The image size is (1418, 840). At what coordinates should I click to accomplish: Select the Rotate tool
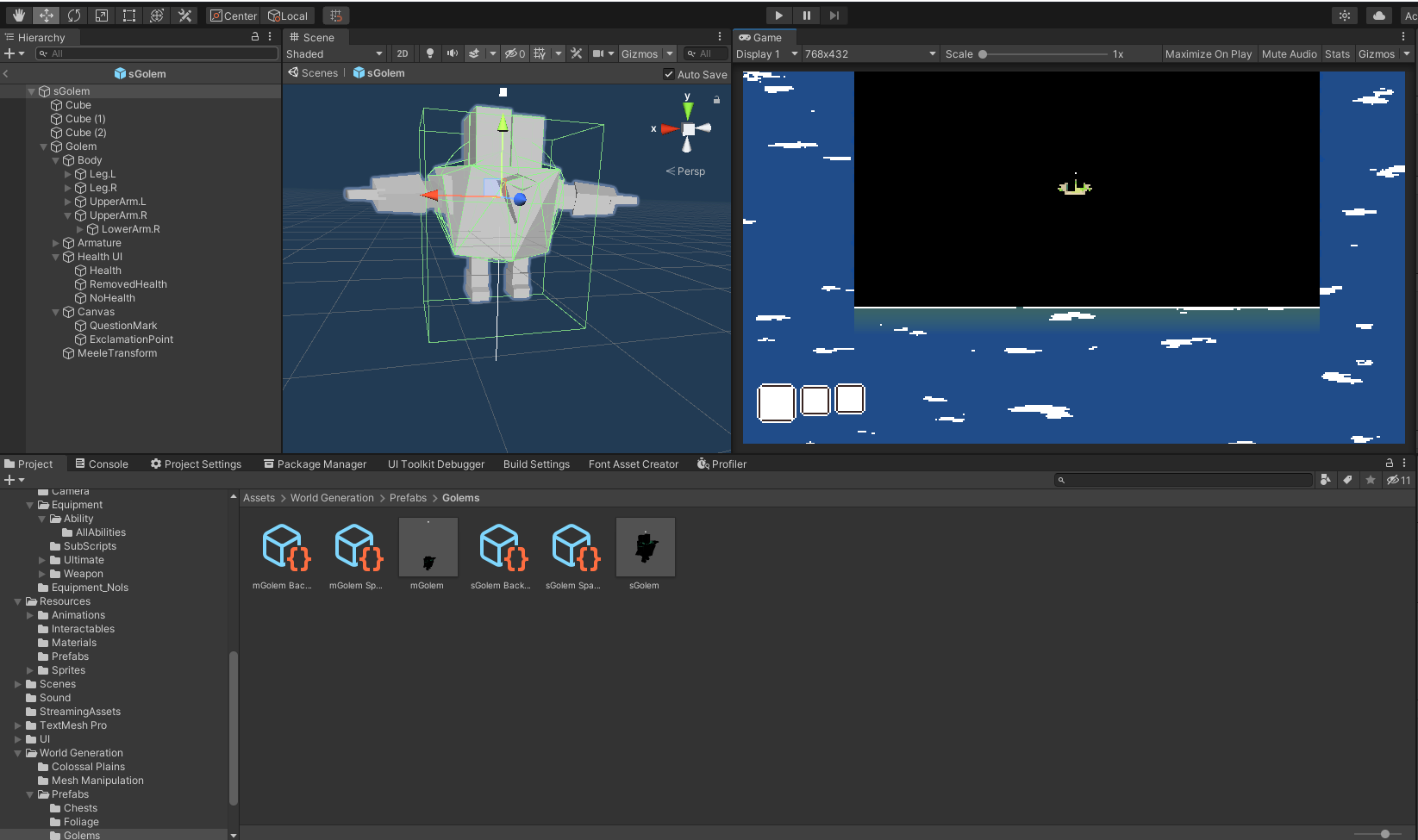(73, 16)
